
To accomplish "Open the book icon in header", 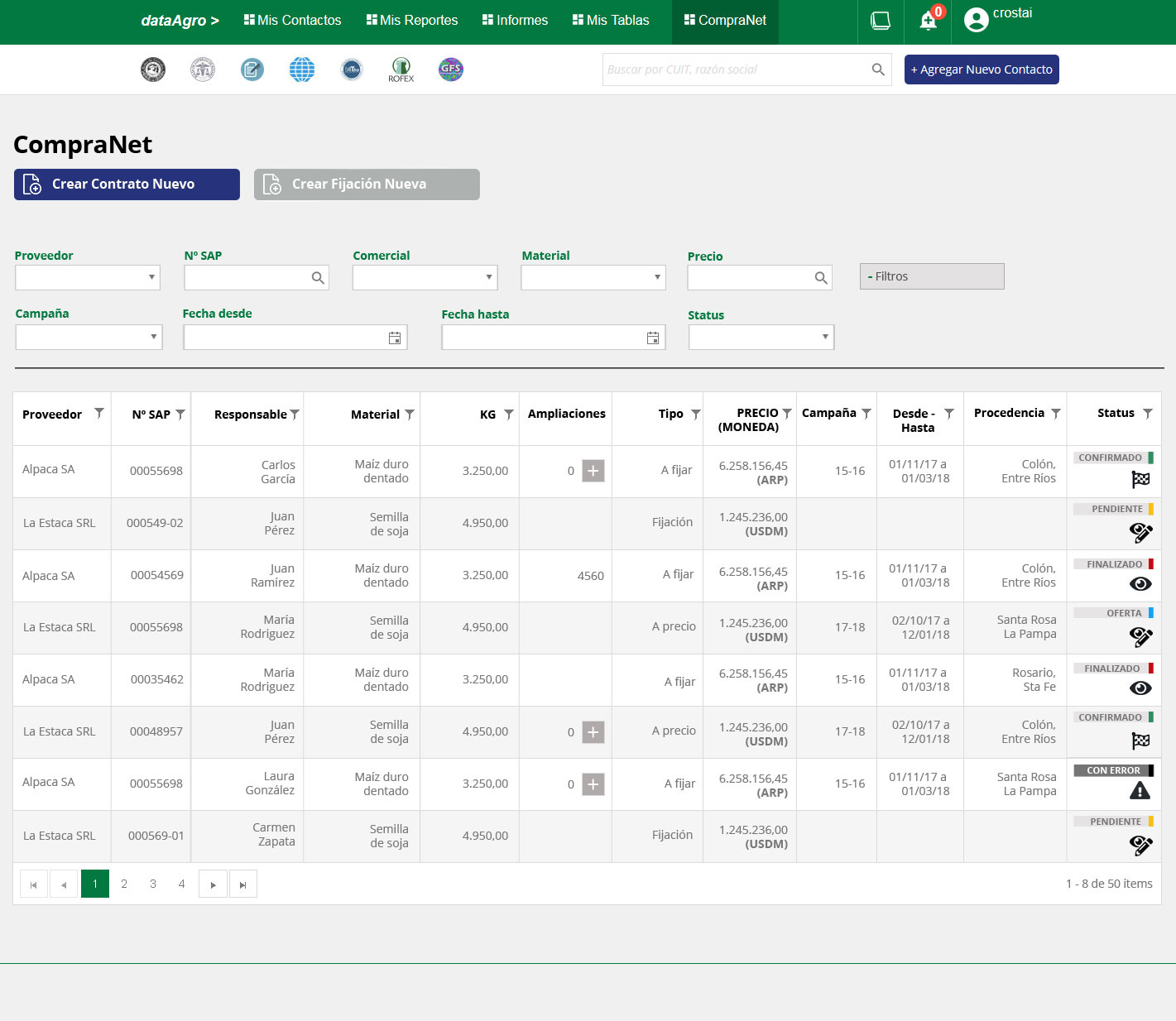I will click(881, 21).
